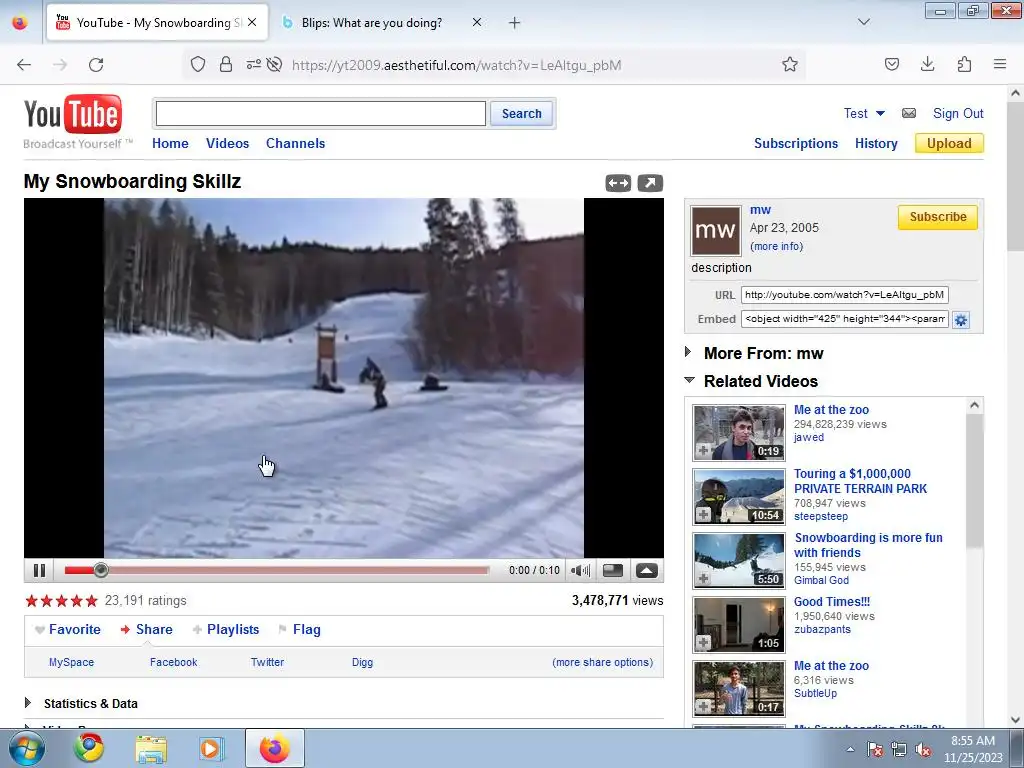Image resolution: width=1024 pixels, height=768 pixels.
Task: Add 'Snowboarding is more fun' video to queue
Action: pos(703,579)
